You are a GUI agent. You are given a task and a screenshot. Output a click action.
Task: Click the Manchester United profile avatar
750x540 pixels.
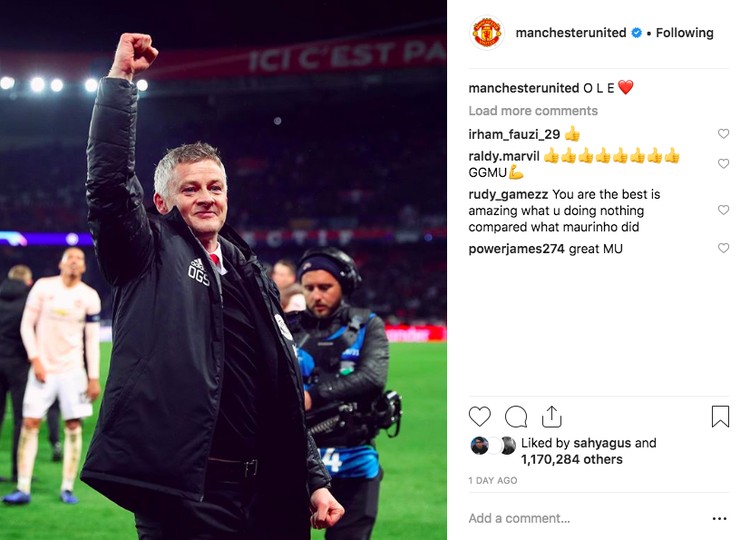(486, 33)
